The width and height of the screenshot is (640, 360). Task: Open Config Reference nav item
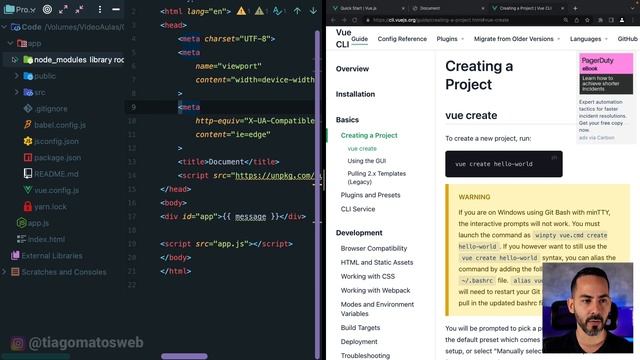click(x=402, y=39)
